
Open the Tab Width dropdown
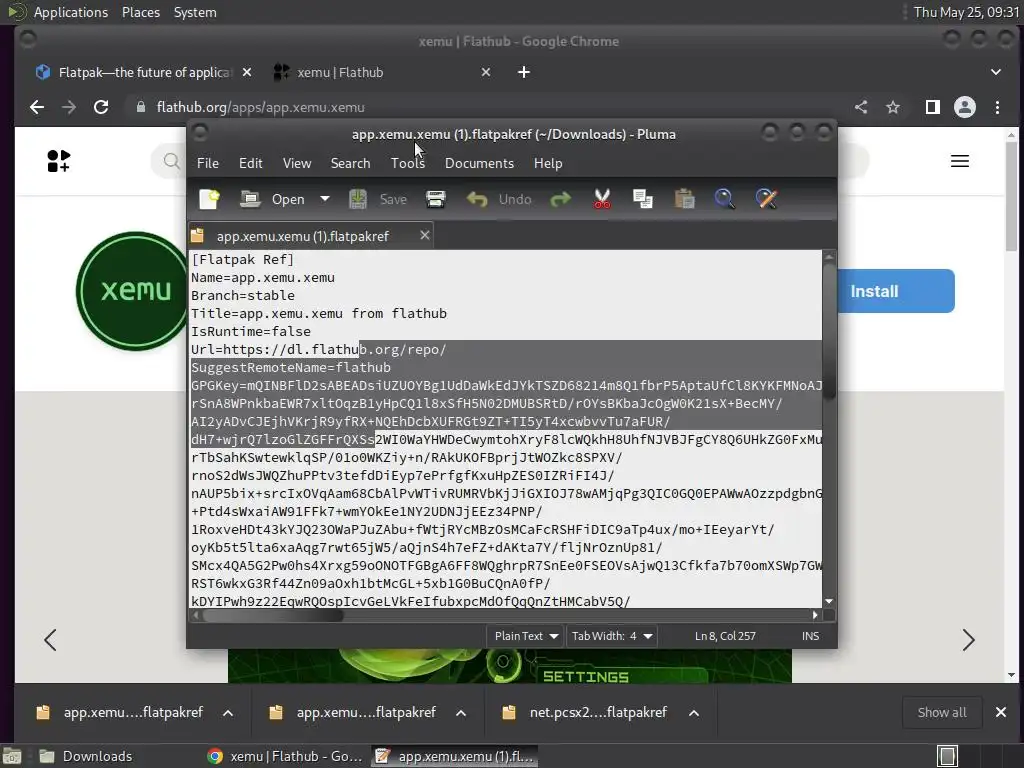tap(612, 636)
